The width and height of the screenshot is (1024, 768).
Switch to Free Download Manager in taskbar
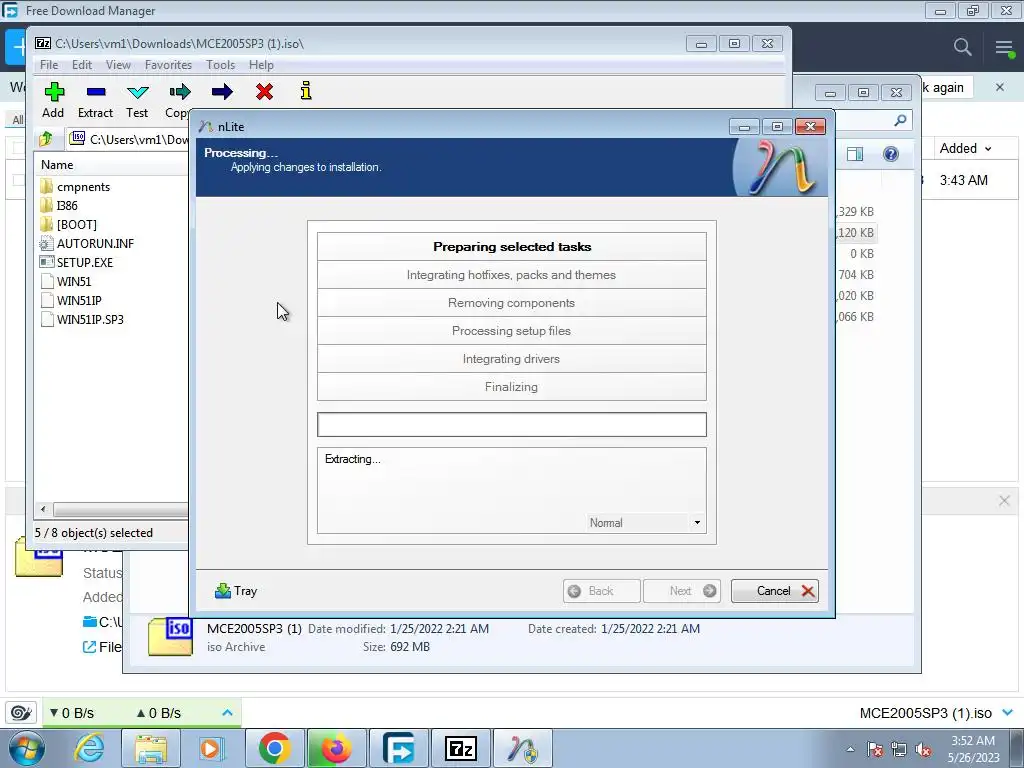pyautogui.click(x=398, y=748)
